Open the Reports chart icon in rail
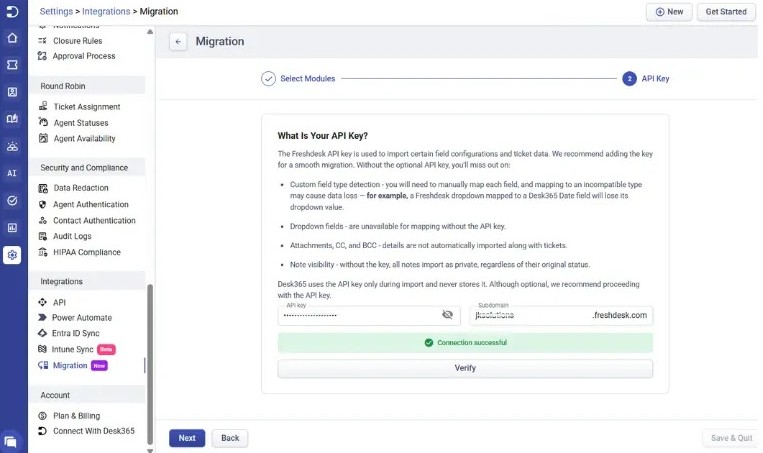The height and width of the screenshot is (453, 763). point(12,227)
